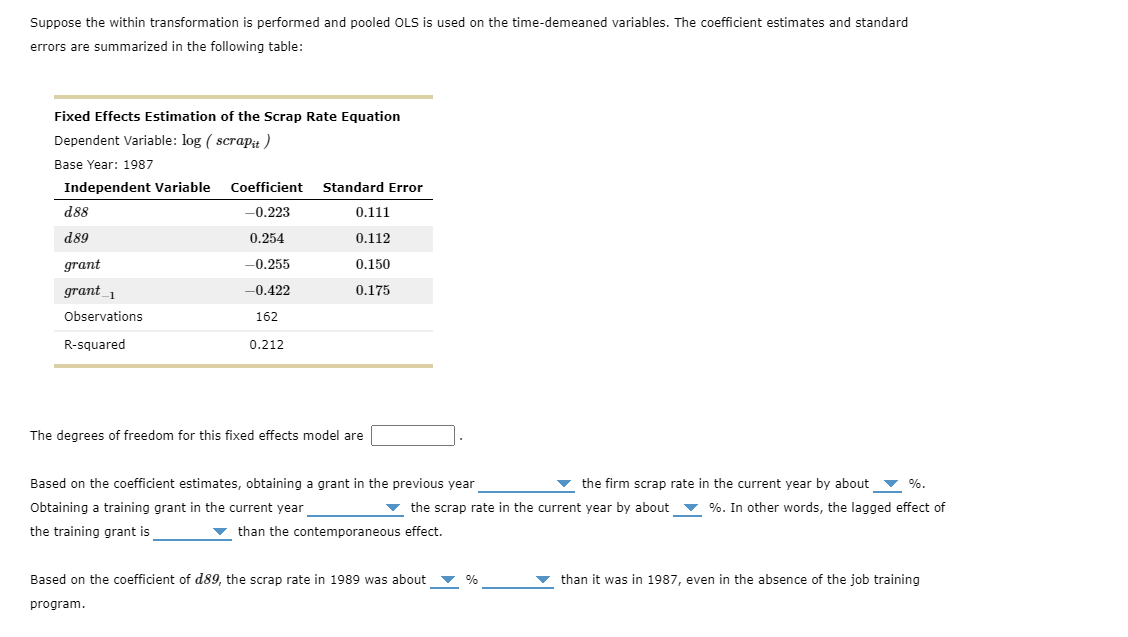The height and width of the screenshot is (637, 1128).
Task: Open the dropdown before "than it was in 1987"
Action: [x=541, y=580]
